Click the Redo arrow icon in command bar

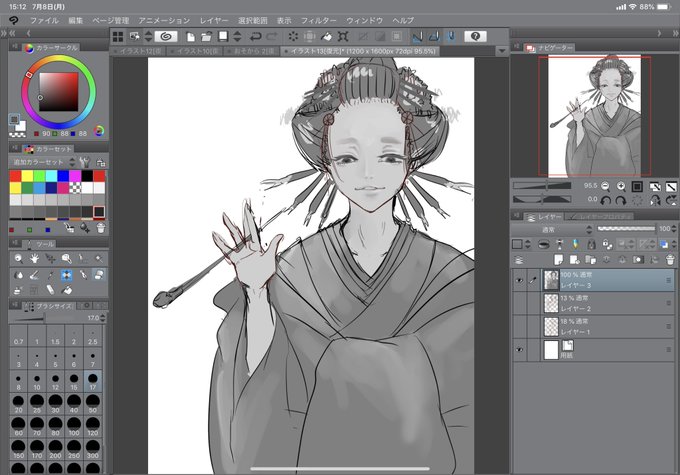tap(272, 36)
